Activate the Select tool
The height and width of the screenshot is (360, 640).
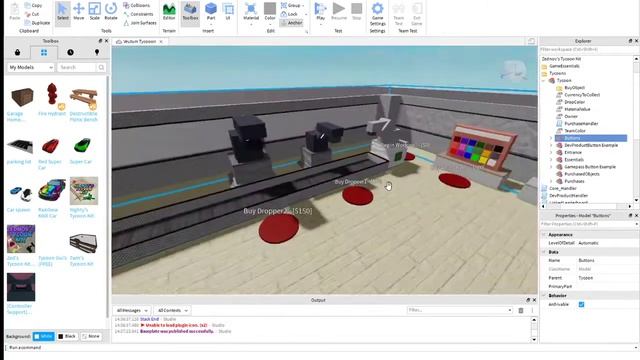62,11
